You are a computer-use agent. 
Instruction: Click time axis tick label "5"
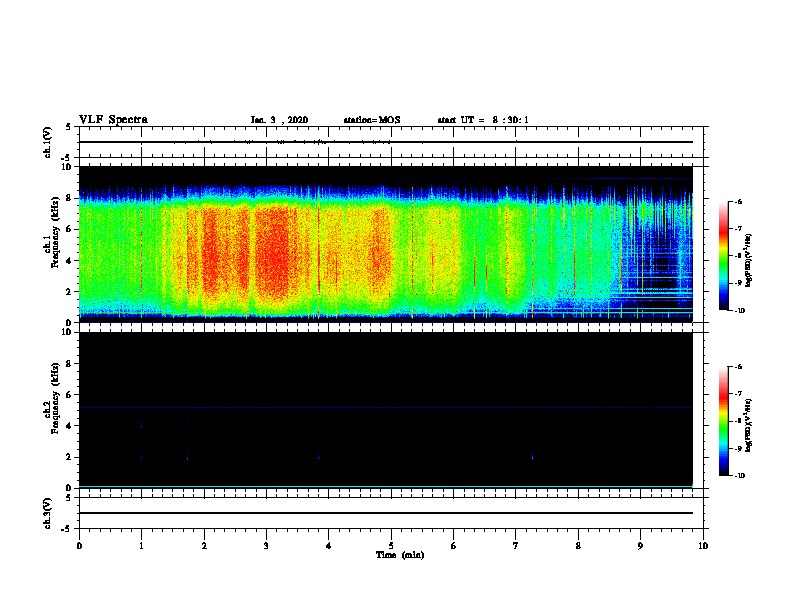pos(391,546)
